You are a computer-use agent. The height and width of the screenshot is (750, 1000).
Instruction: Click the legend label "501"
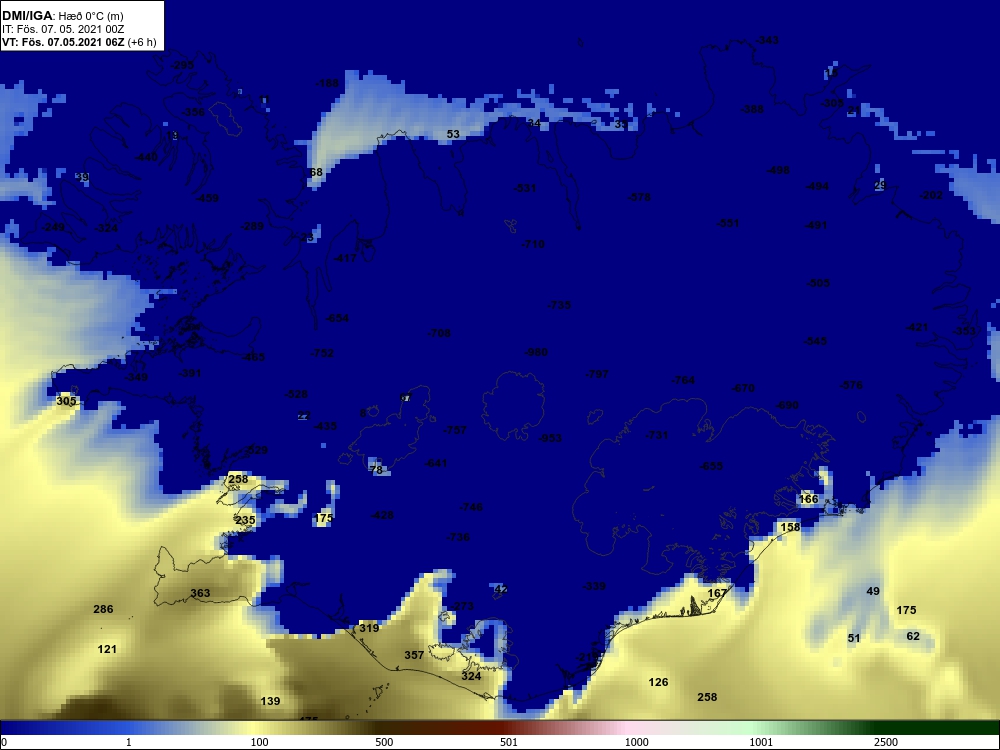tap(509, 742)
